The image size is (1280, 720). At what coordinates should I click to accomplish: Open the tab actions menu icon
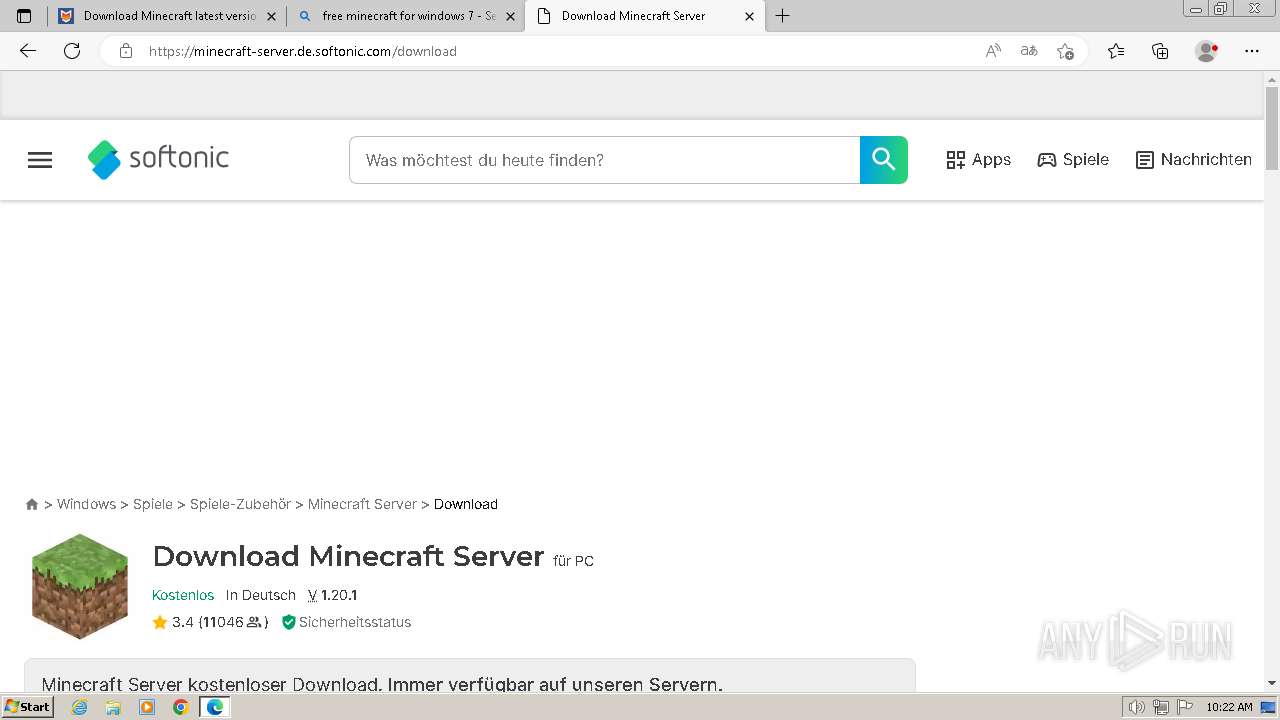click(24, 16)
